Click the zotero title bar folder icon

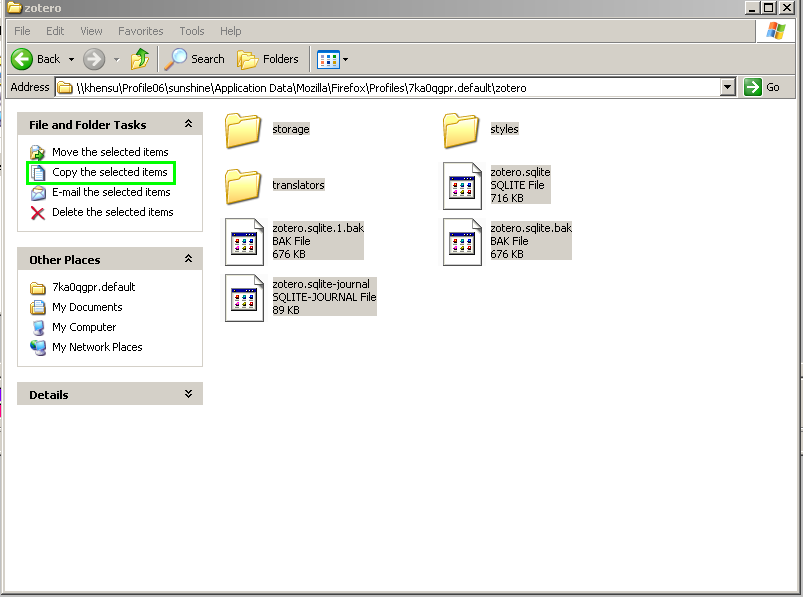point(14,7)
